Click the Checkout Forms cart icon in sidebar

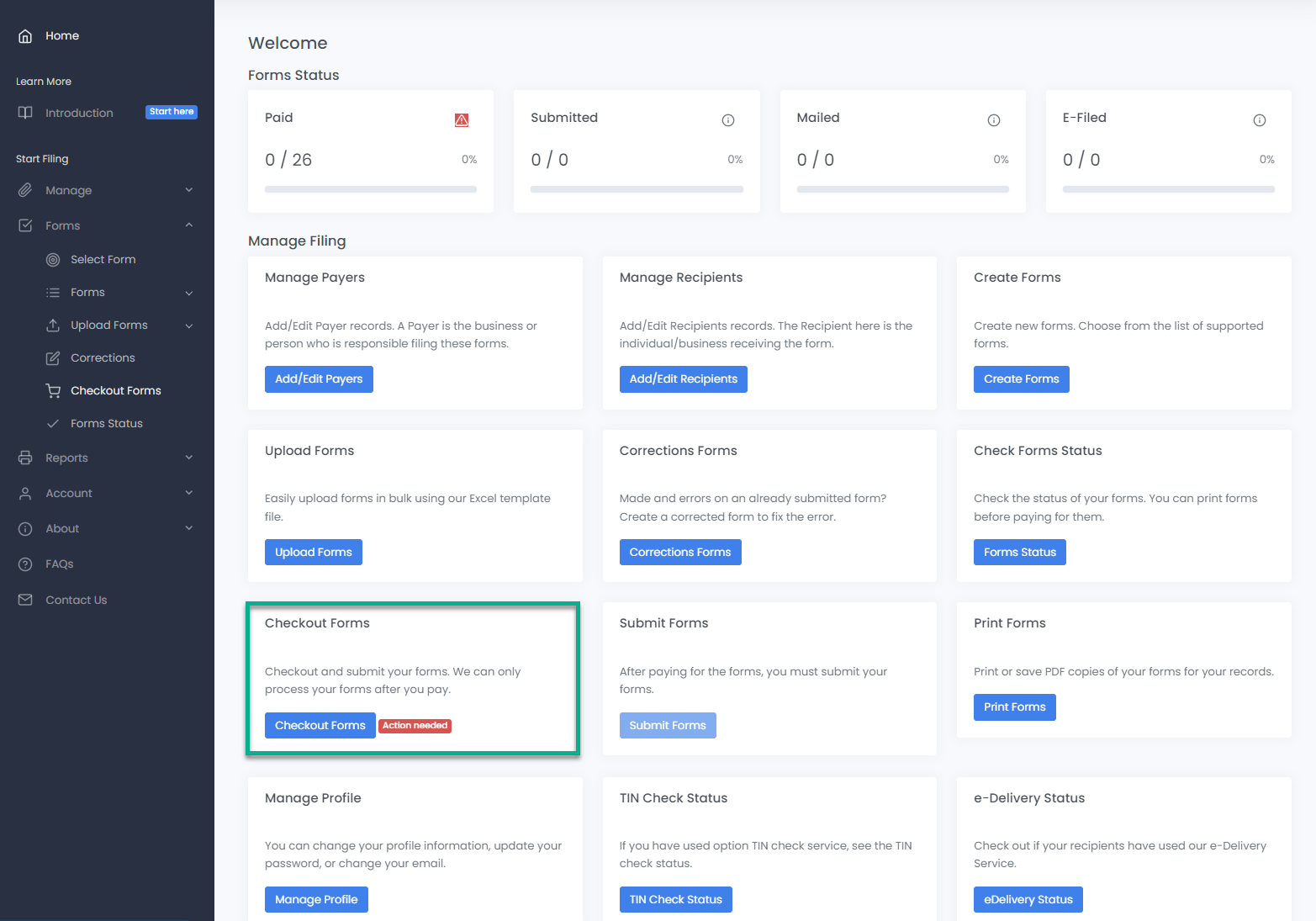[x=53, y=391]
